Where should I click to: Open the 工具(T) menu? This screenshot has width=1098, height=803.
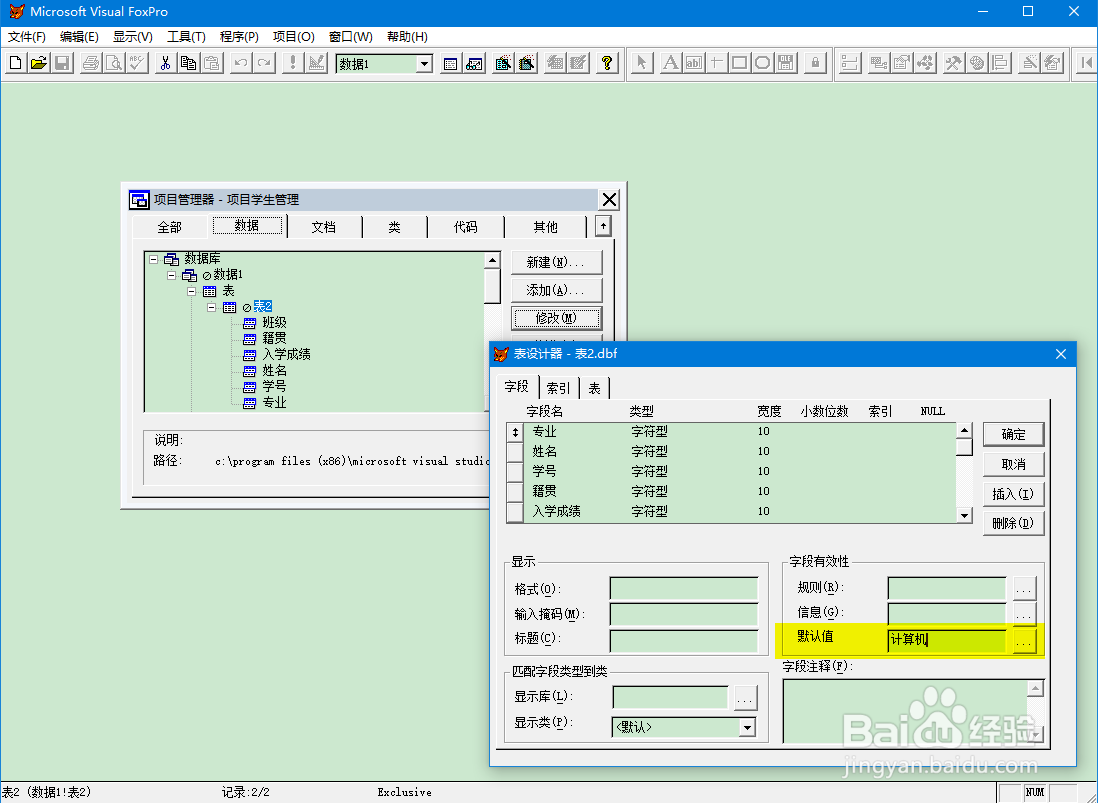186,36
